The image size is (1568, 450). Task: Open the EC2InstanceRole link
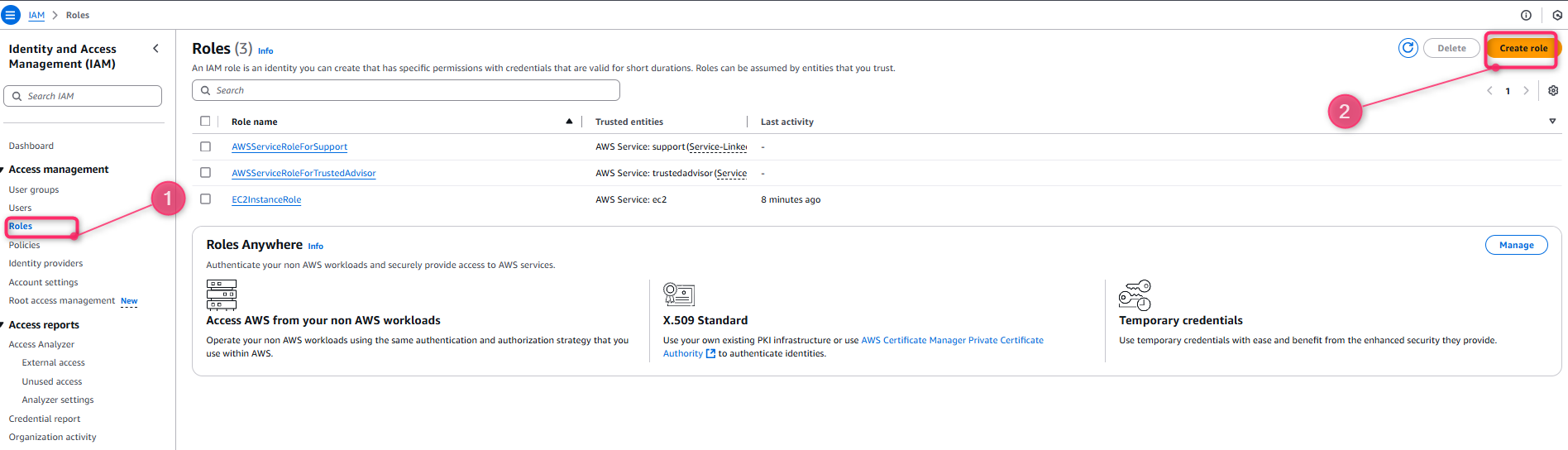266,200
